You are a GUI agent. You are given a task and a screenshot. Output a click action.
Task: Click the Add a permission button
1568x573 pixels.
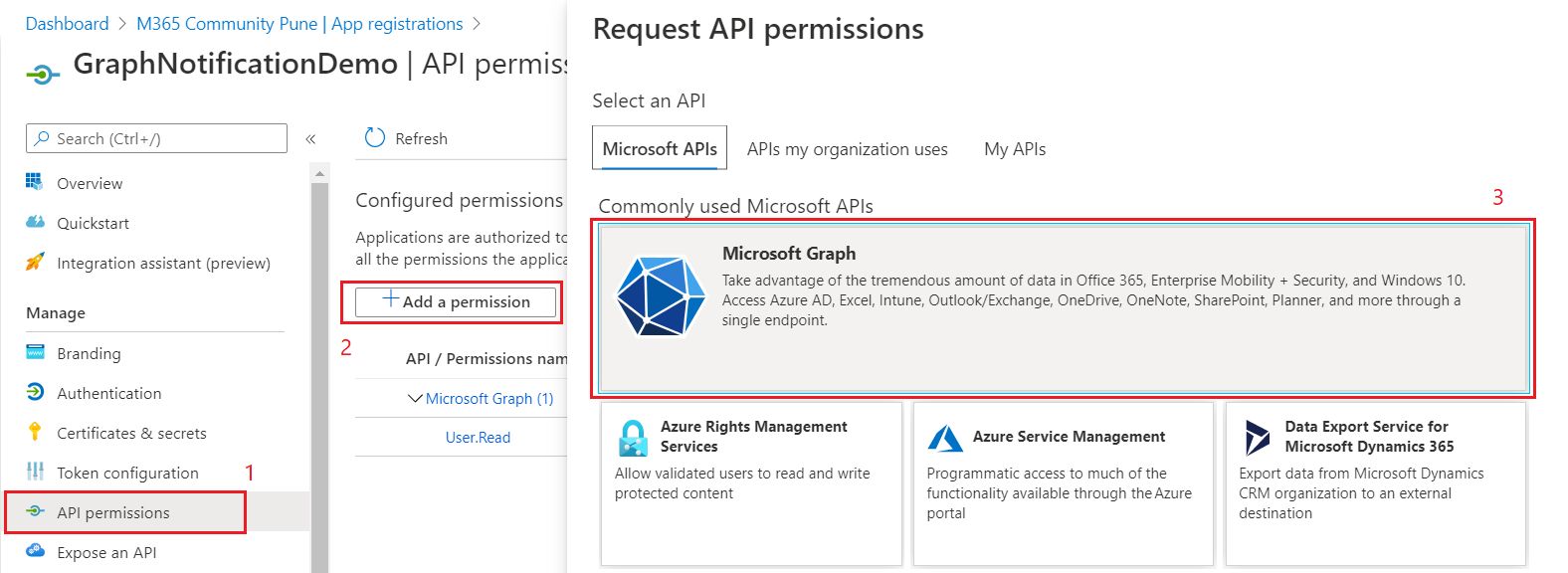point(456,301)
